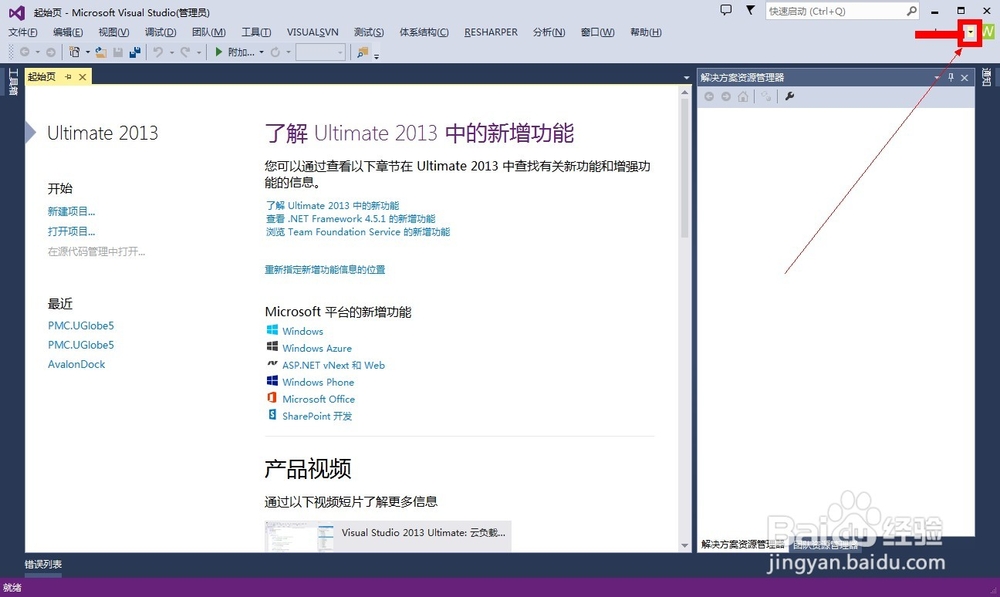The width and height of the screenshot is (1000, 597).
Task: Click the Visual Studio logo icon
Action: click(x=17, y=12)
